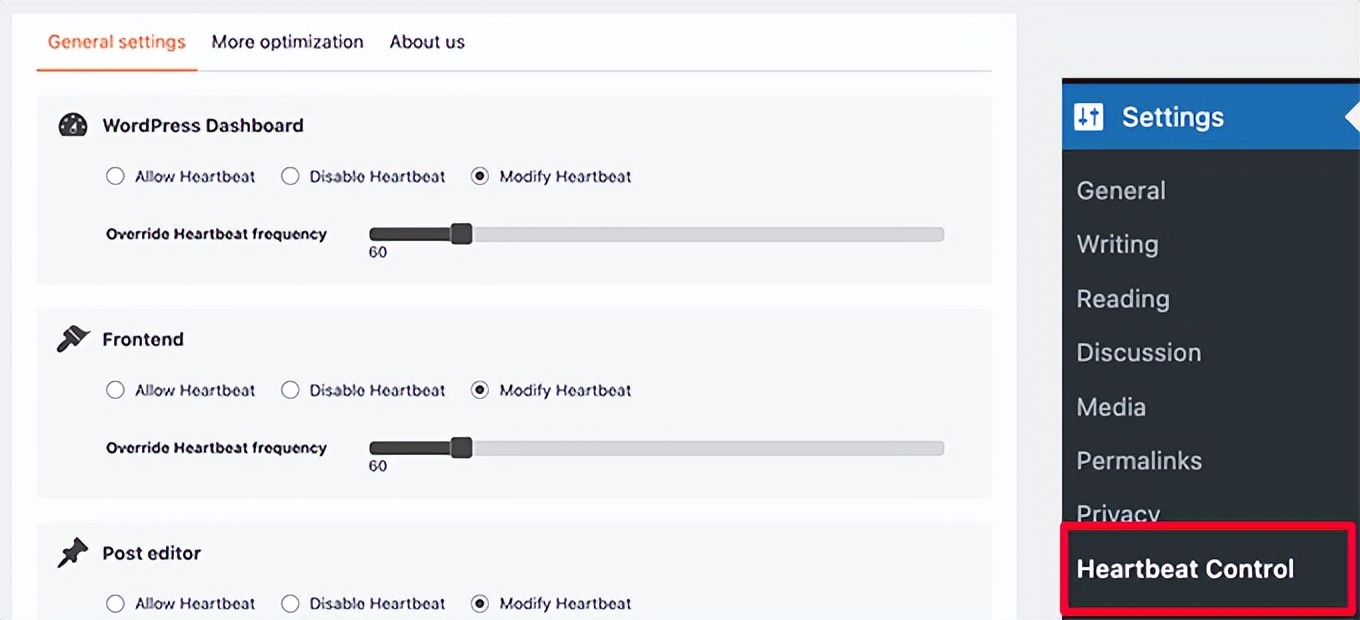Select Disable Heartbeat for Post editor
Screen dimensions: 1360x620
290,603
